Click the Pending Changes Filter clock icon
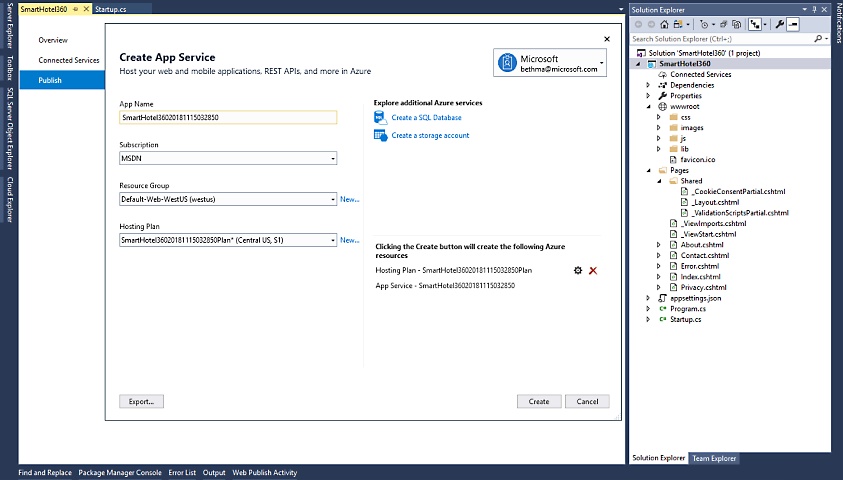 pos(705,24)
